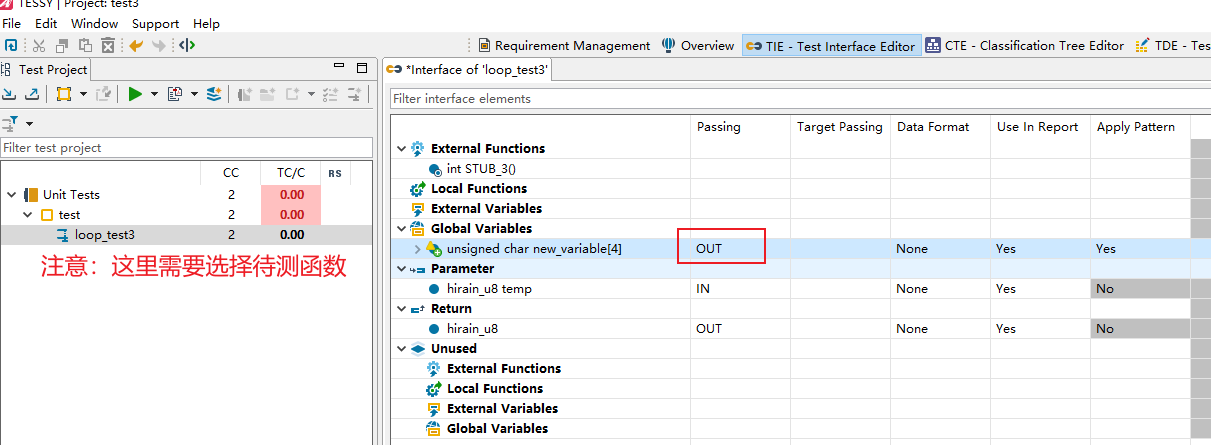Select loop_test3 in the test project tree
The width and height of the screenshot is (1211, 445).
coord(104,235)
